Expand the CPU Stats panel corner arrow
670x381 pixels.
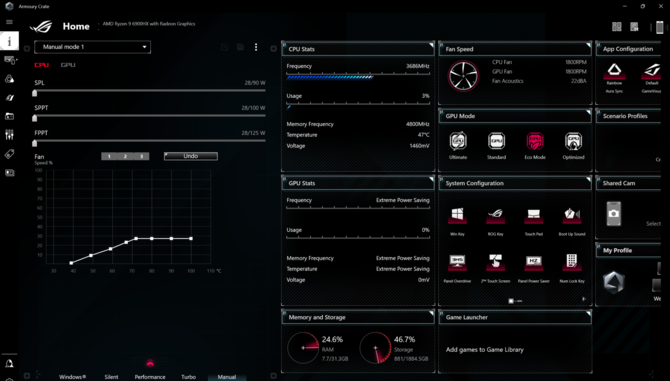(431, 46)
